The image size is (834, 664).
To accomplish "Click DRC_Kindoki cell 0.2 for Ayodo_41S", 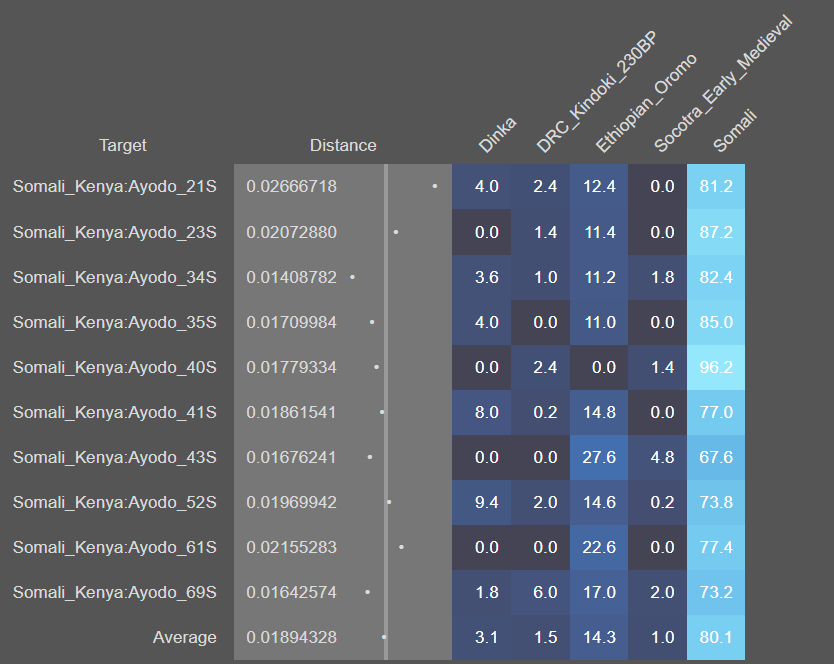I will click(x=540, y=412).
